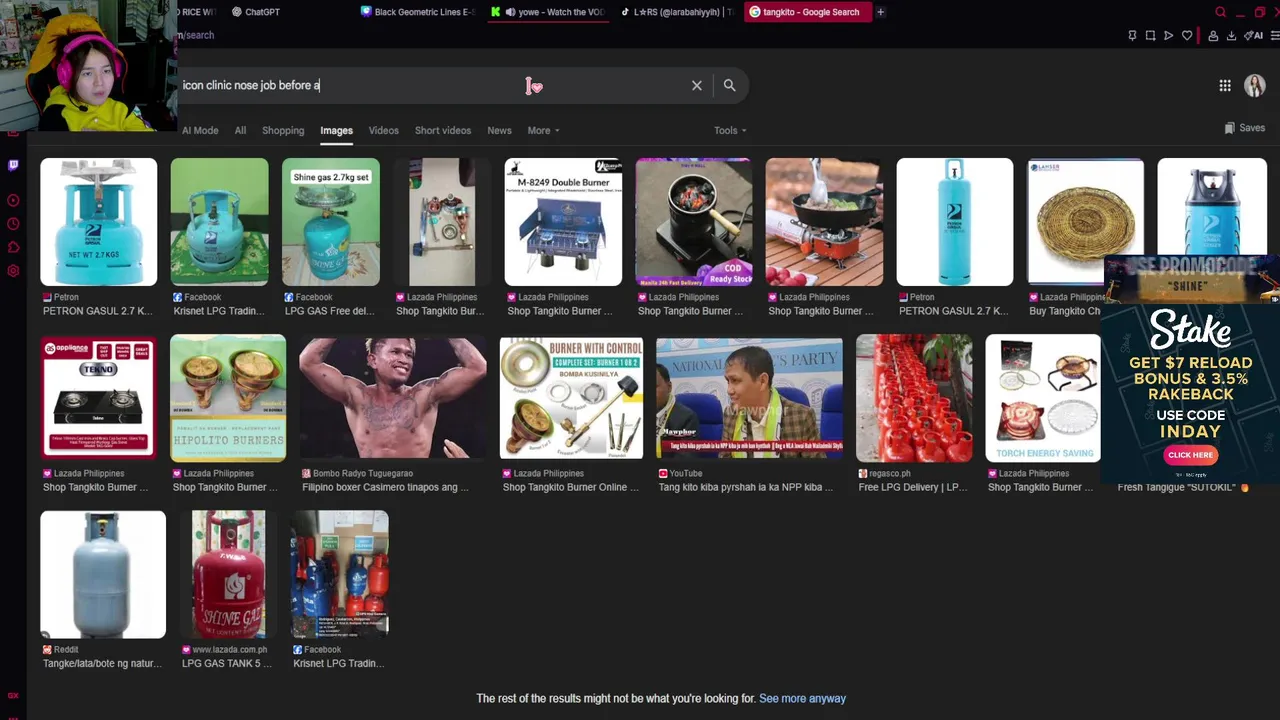The width and height of the screenshot is (1280, 720).
Task: Click the Stake ad CLICK HERE button
Action: pyautogui.click(x=1190, y=455)
